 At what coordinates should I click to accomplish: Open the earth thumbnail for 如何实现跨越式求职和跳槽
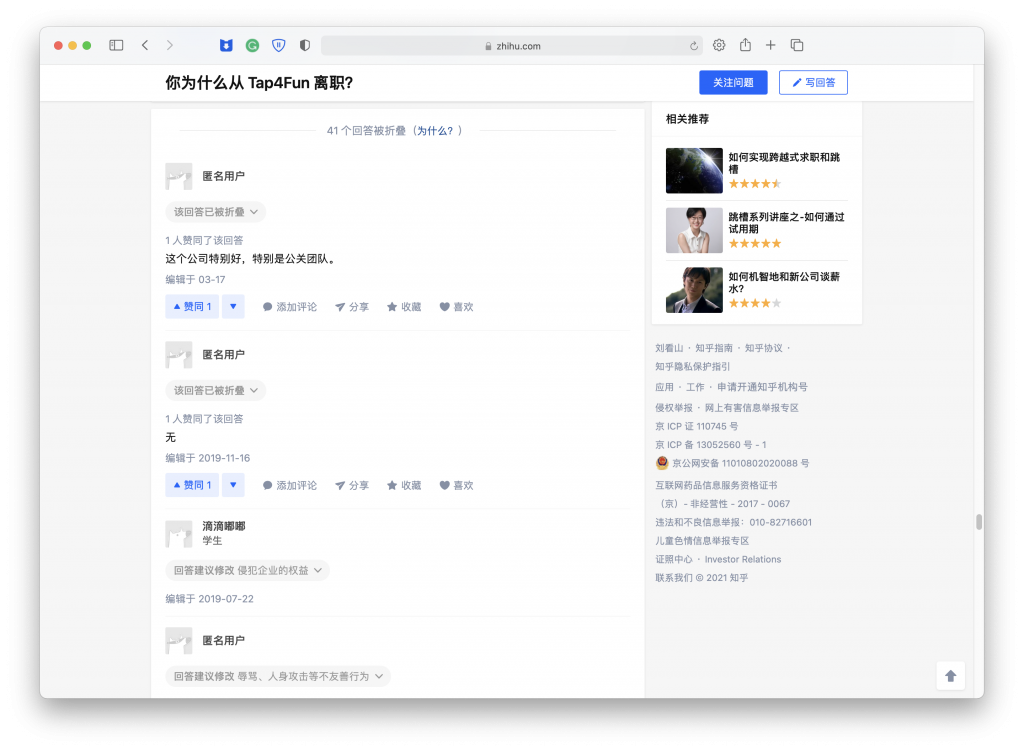tap(694, 170)
